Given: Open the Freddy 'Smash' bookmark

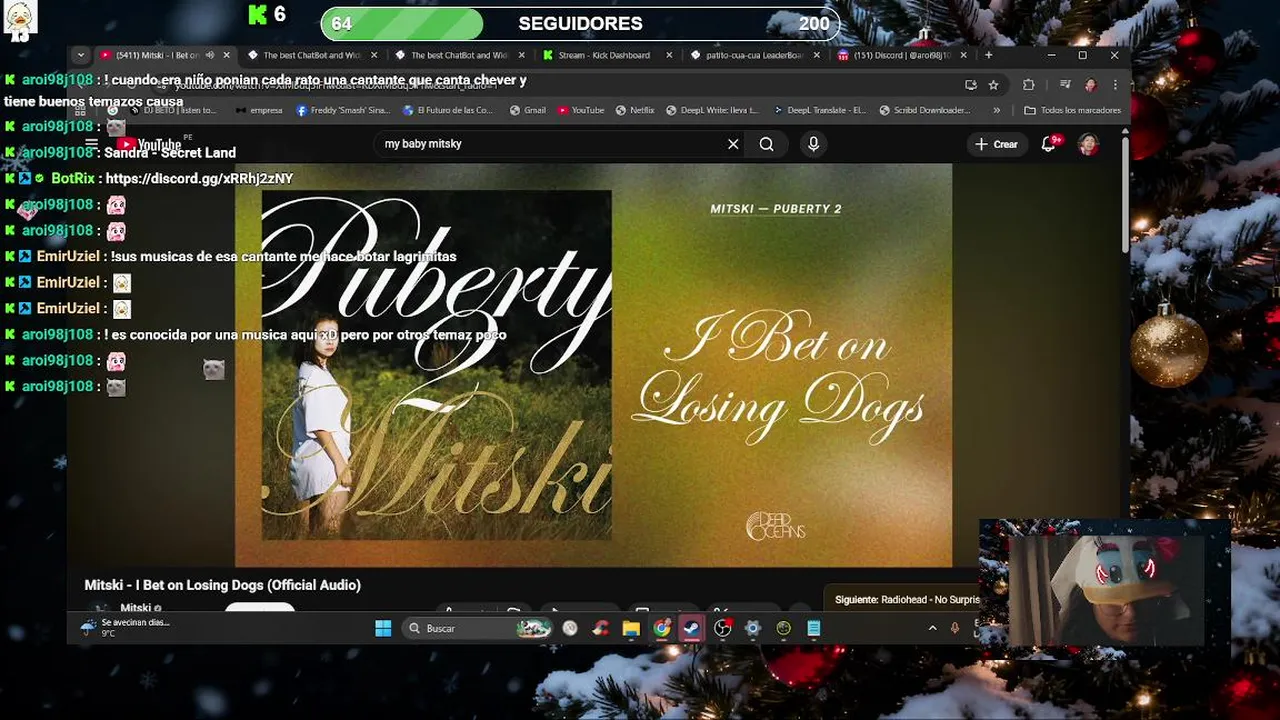Looking at the screenshot, I should (x=343, y=110).
